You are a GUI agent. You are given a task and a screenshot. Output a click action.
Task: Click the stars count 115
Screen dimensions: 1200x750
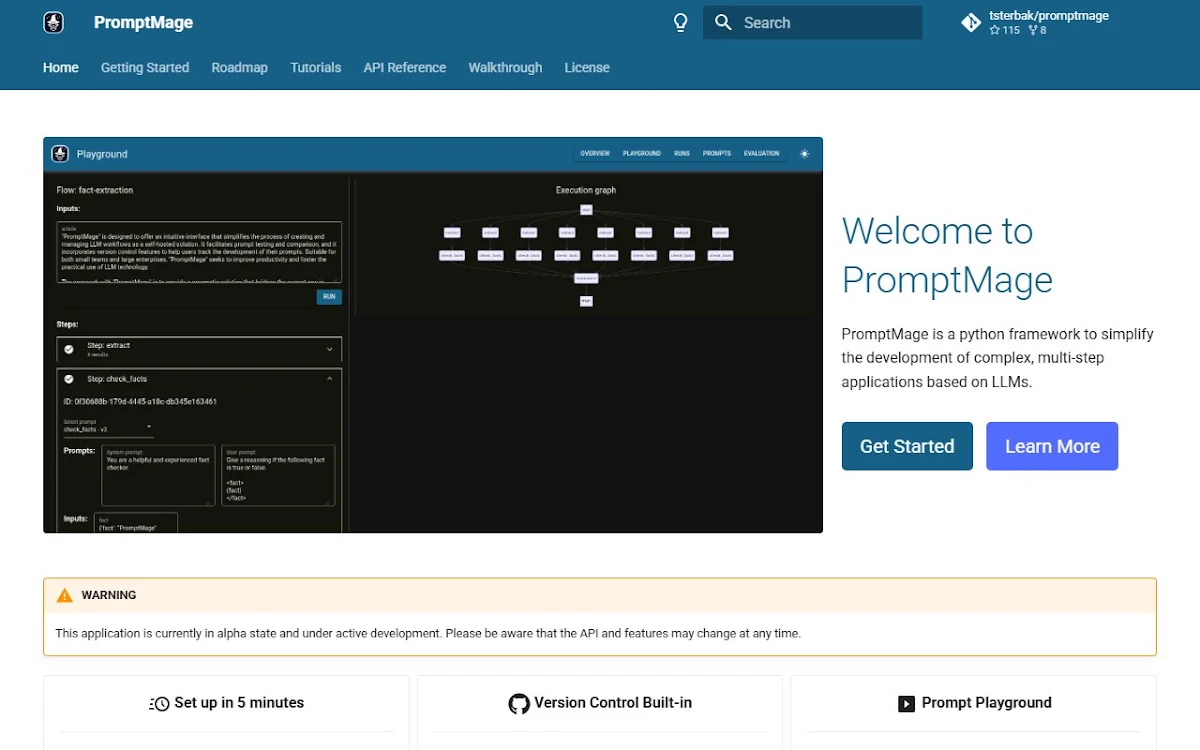pyautogui.click(x=1005, y=30)
